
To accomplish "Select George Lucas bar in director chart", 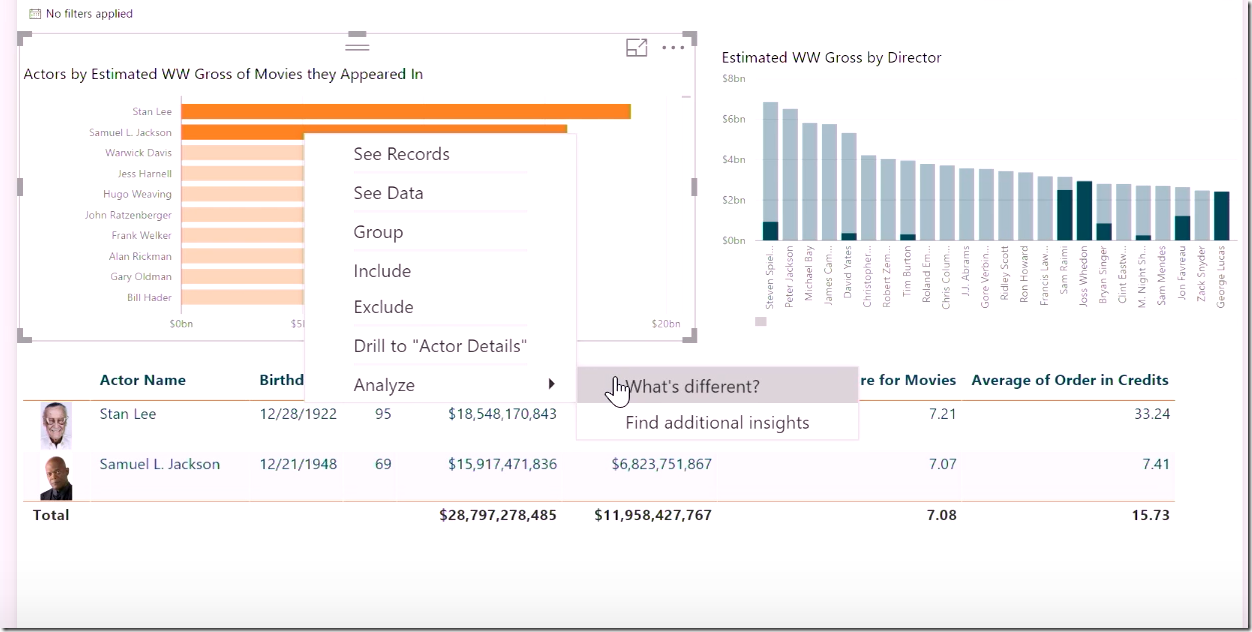I will click(x=1221, y=215).
